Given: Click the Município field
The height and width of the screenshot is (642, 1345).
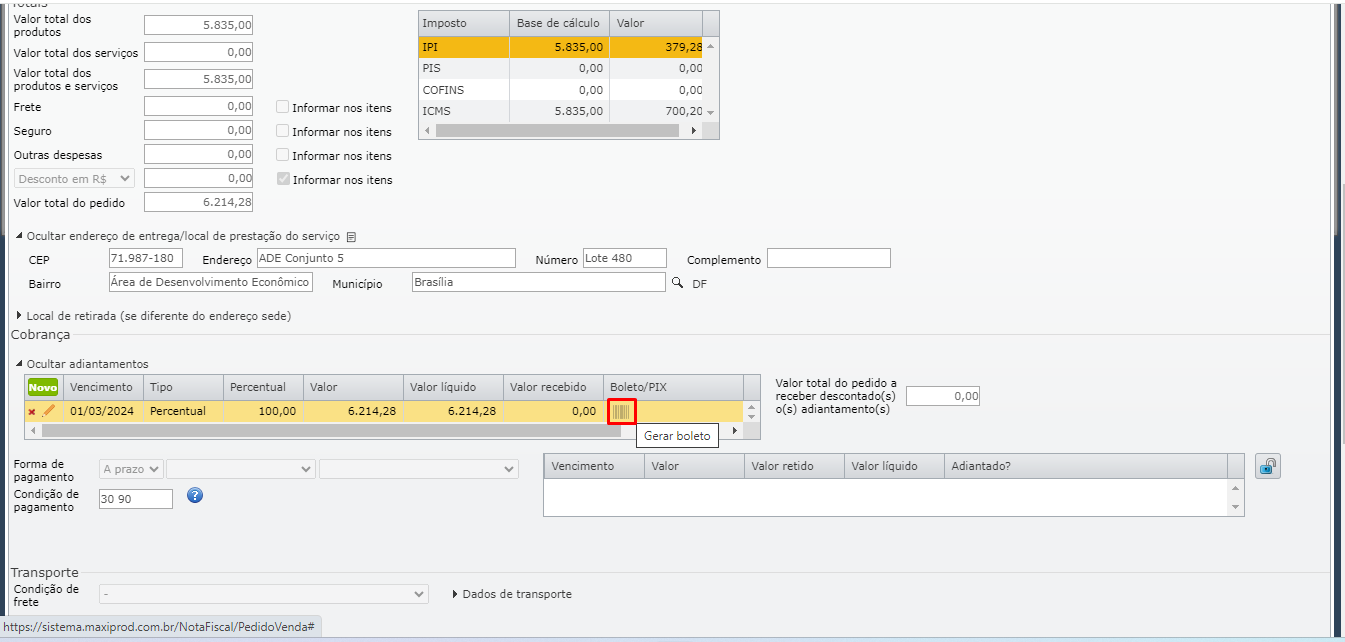Looking at the screenshot, I should (538, 282).
